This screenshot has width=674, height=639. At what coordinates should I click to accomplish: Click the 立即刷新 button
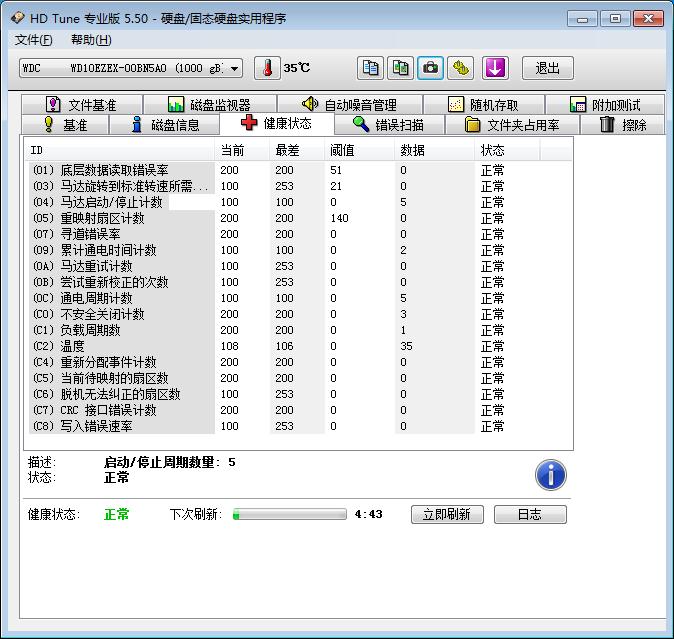447,514
